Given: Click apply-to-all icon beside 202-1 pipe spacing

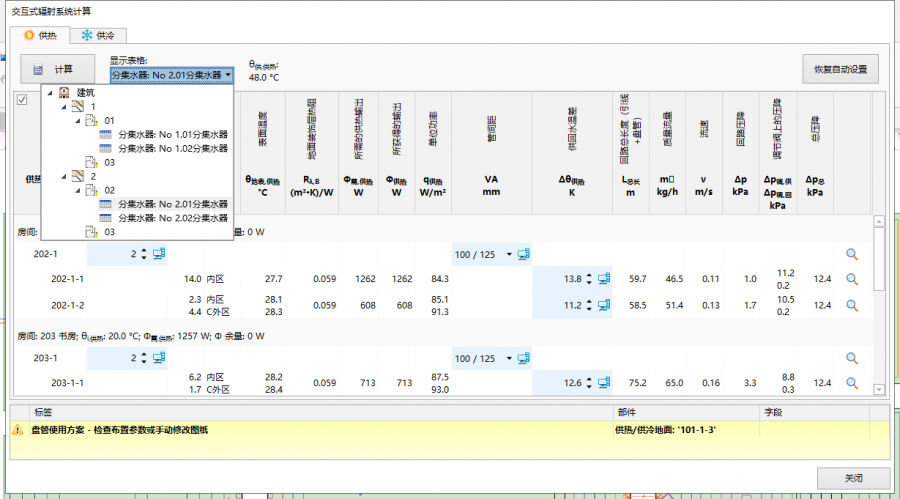Looking at the screenshot, I should pyautogui.click(x=524, y=254).
